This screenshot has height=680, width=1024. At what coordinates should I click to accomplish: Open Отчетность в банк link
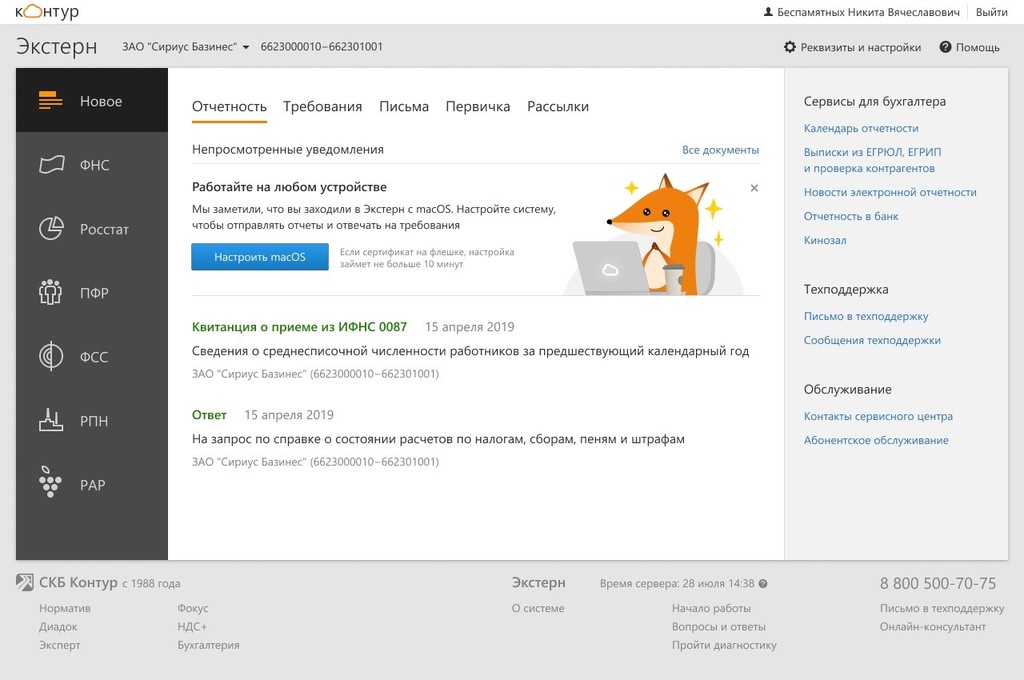coord(851,216)
